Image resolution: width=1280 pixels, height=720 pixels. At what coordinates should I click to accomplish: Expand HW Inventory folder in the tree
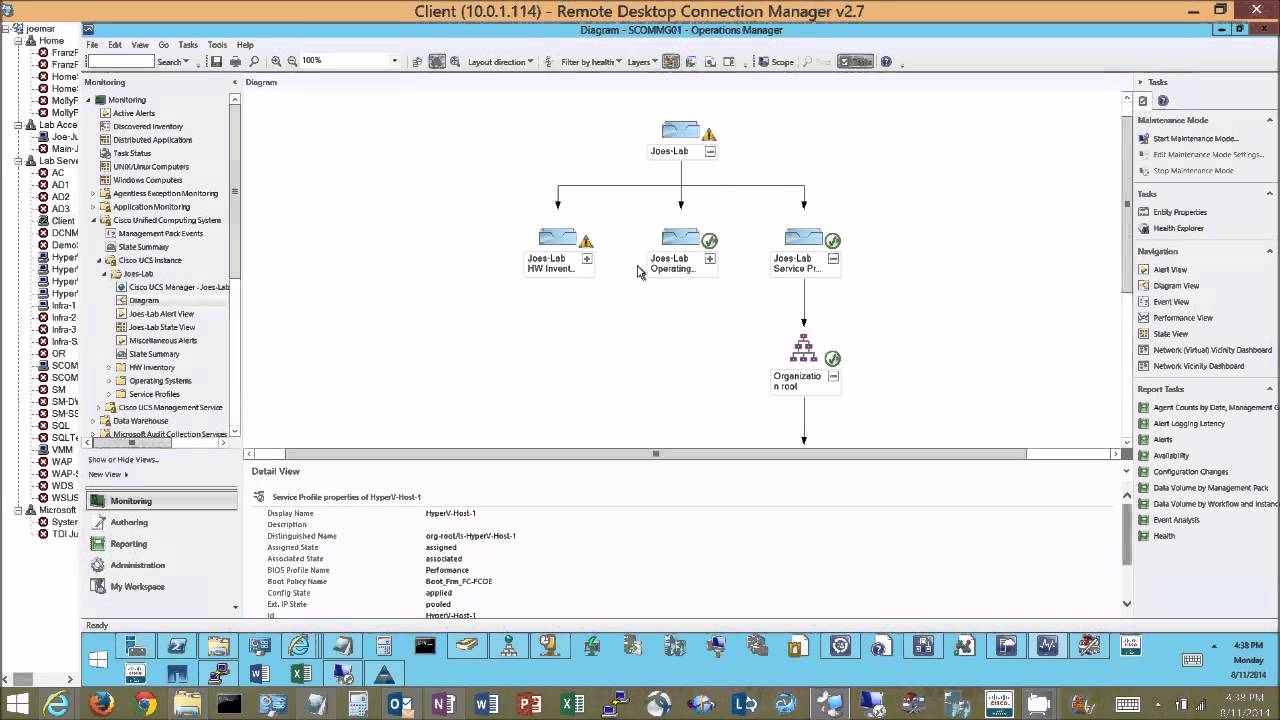pyautogui.click(x=109, y=368)
